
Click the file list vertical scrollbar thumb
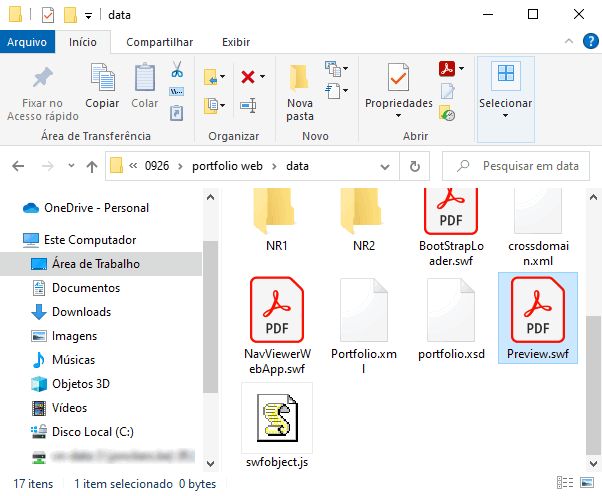click(x=593, y=385)
